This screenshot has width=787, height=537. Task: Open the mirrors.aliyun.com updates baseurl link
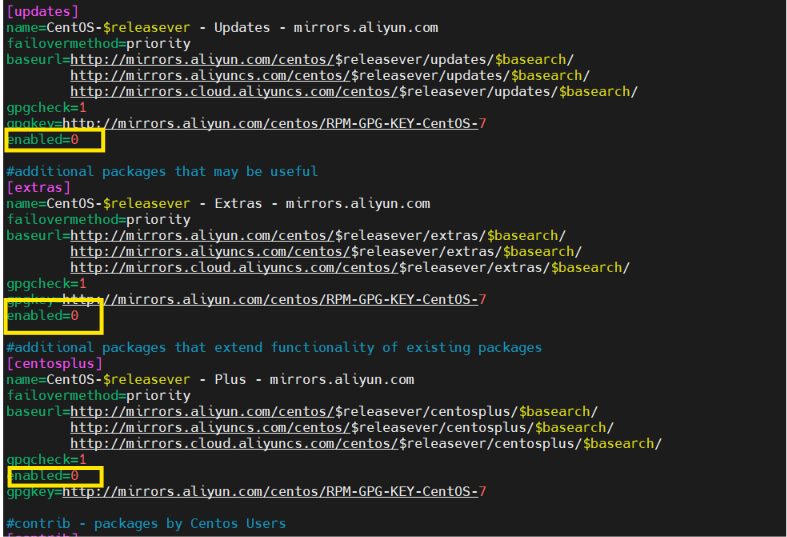coord(322,60)
